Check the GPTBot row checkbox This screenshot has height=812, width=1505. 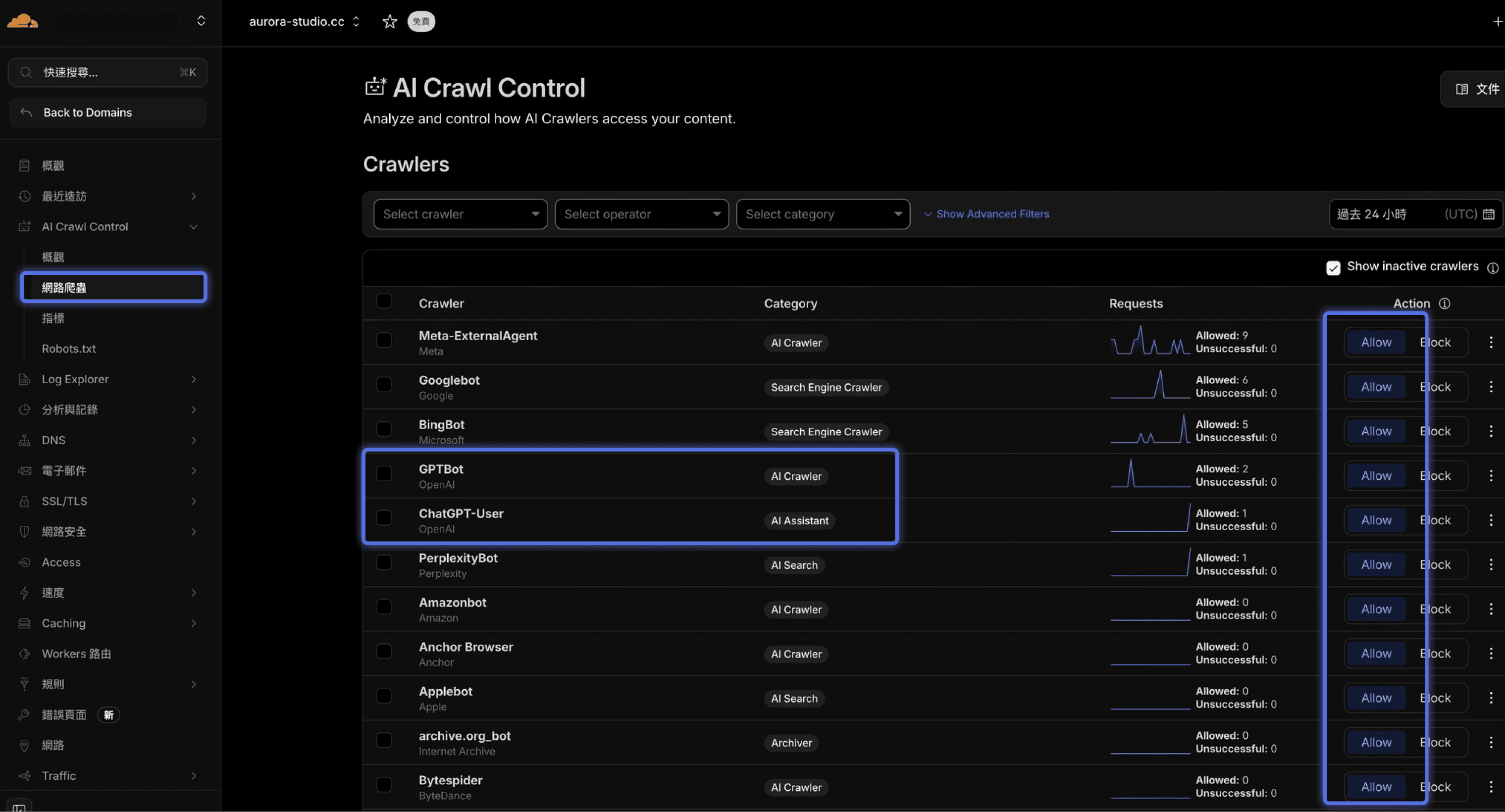(384, 473)
